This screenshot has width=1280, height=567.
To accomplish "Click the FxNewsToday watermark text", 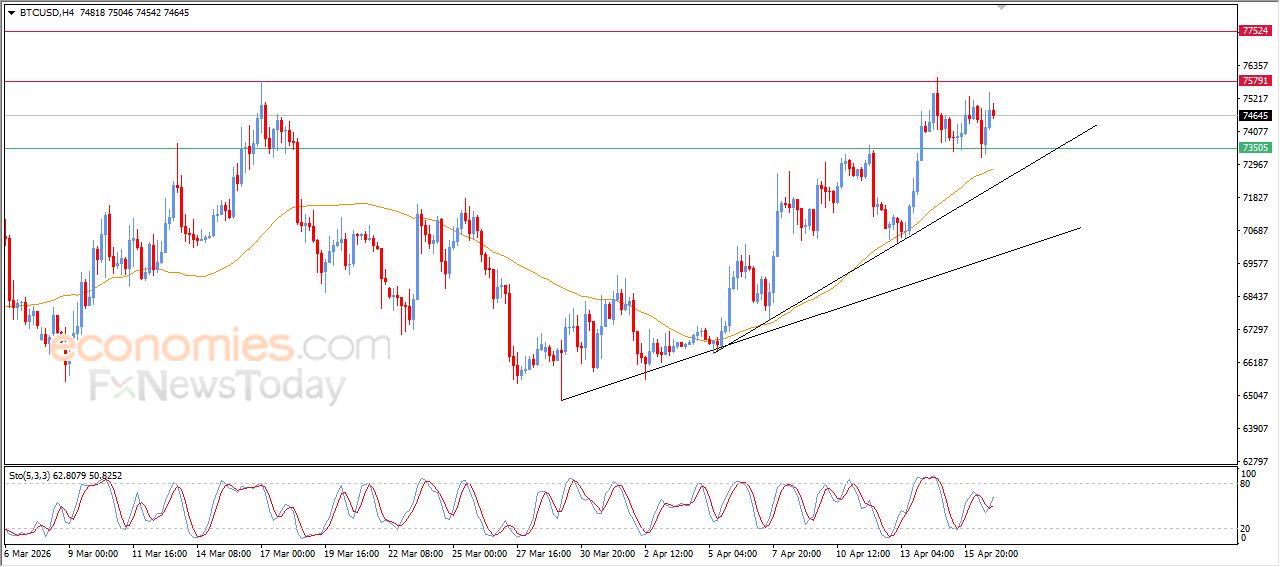I will (x=218, y=386).
